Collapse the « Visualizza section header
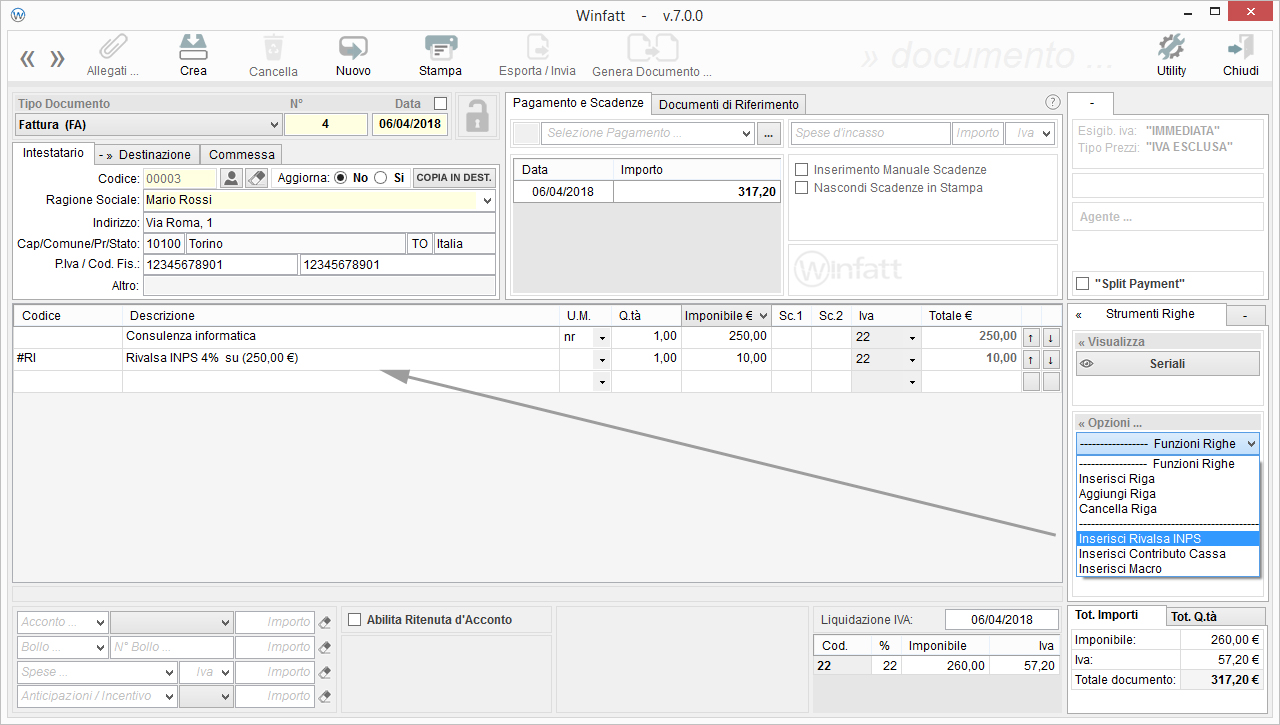 1167,342
